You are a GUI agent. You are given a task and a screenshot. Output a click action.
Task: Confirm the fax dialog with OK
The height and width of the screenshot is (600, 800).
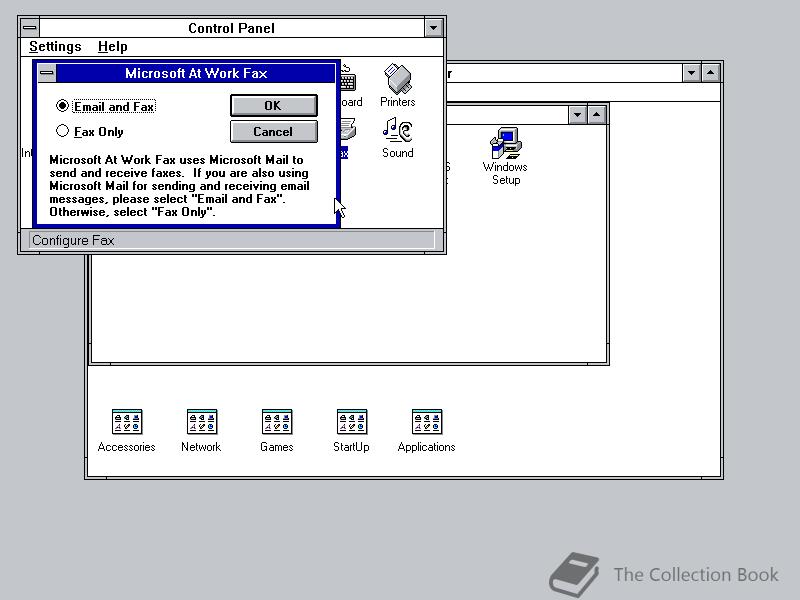click(x=273, y=106)
